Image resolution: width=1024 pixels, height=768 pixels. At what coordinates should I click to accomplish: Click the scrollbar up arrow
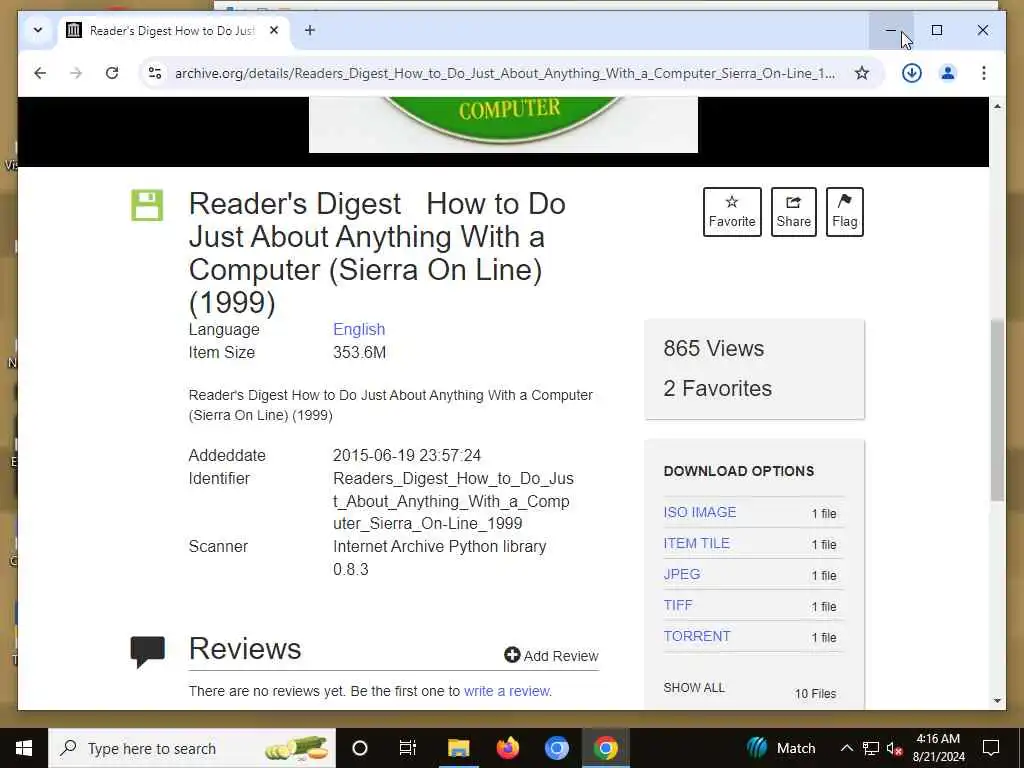point(997,106)
